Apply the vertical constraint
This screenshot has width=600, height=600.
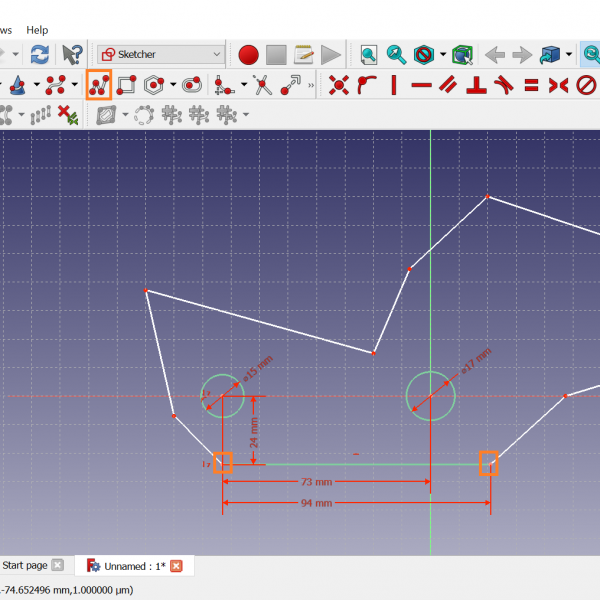[394, 85]
